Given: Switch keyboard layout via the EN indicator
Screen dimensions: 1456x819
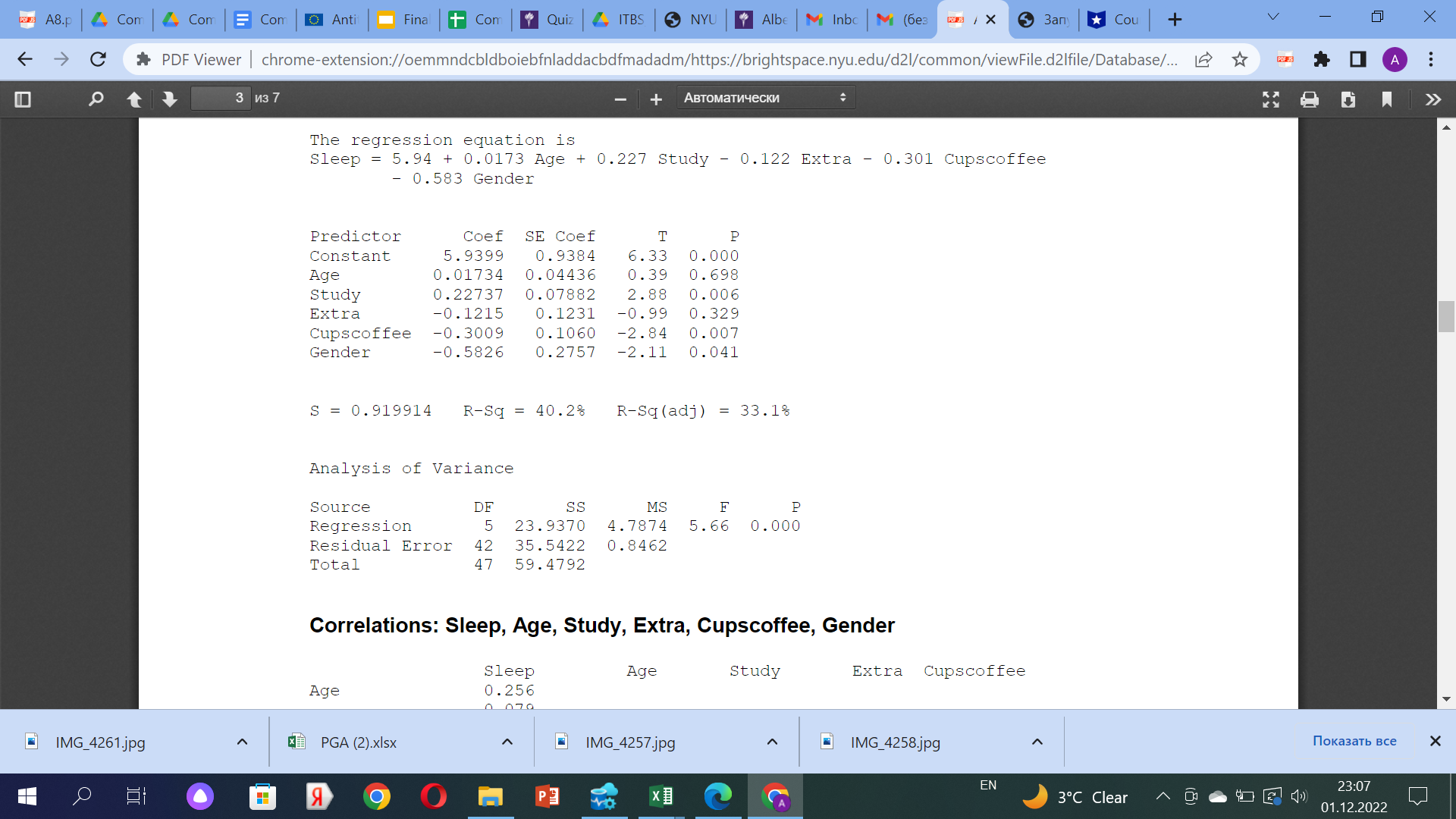Looking at the screenshot, I should [988, 786].
